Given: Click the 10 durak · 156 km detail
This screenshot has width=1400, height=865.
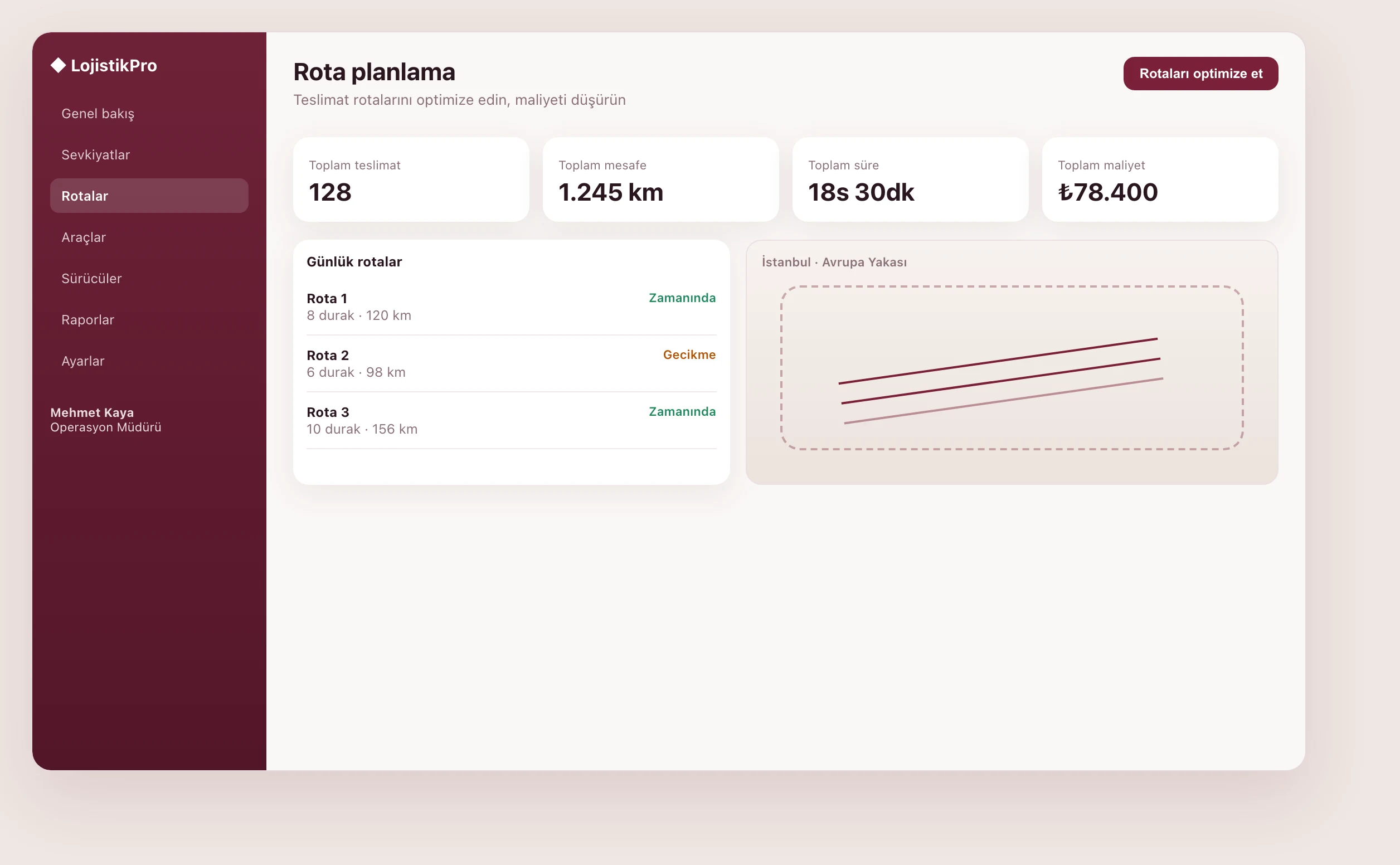Looking at the screenshot, I should coord(362,429).
